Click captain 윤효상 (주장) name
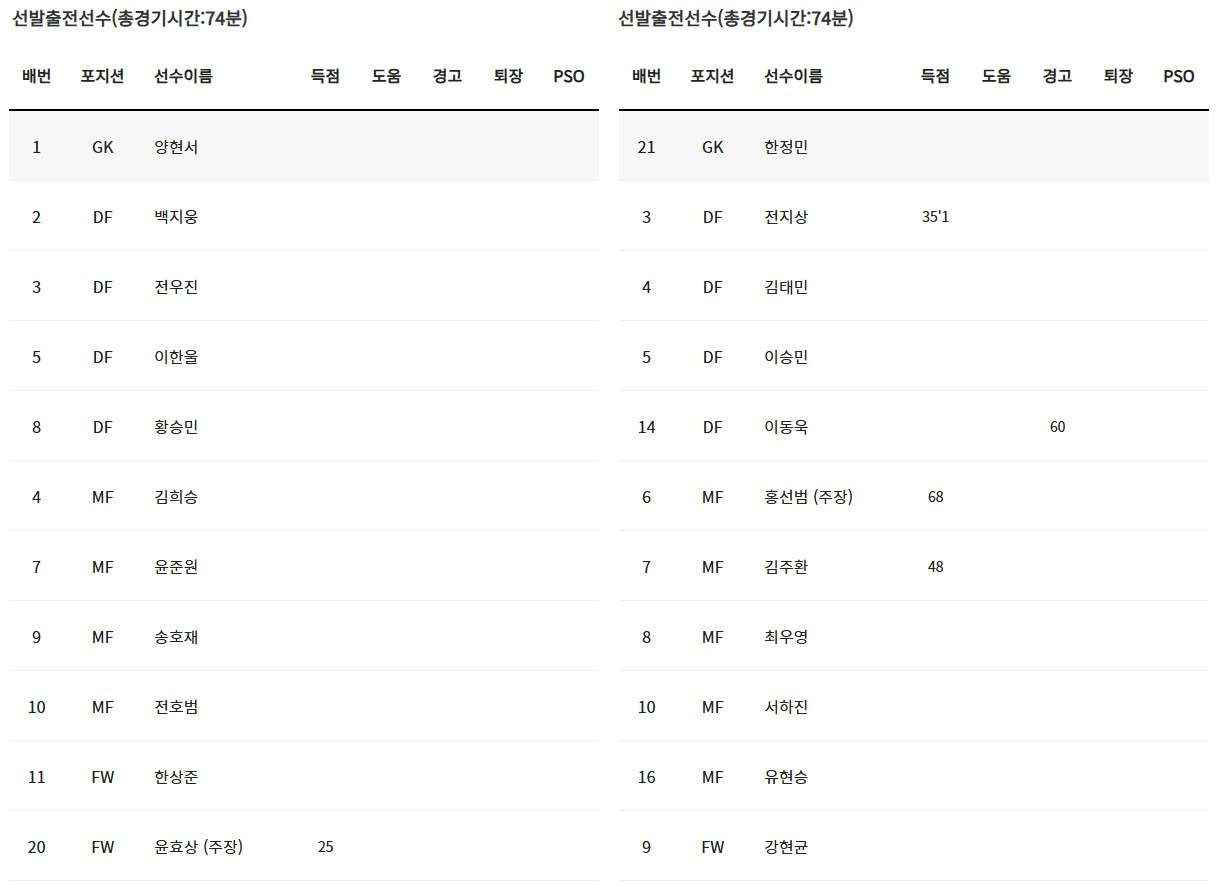Screen dimensions: 1217x886 (x=198, y=847)
